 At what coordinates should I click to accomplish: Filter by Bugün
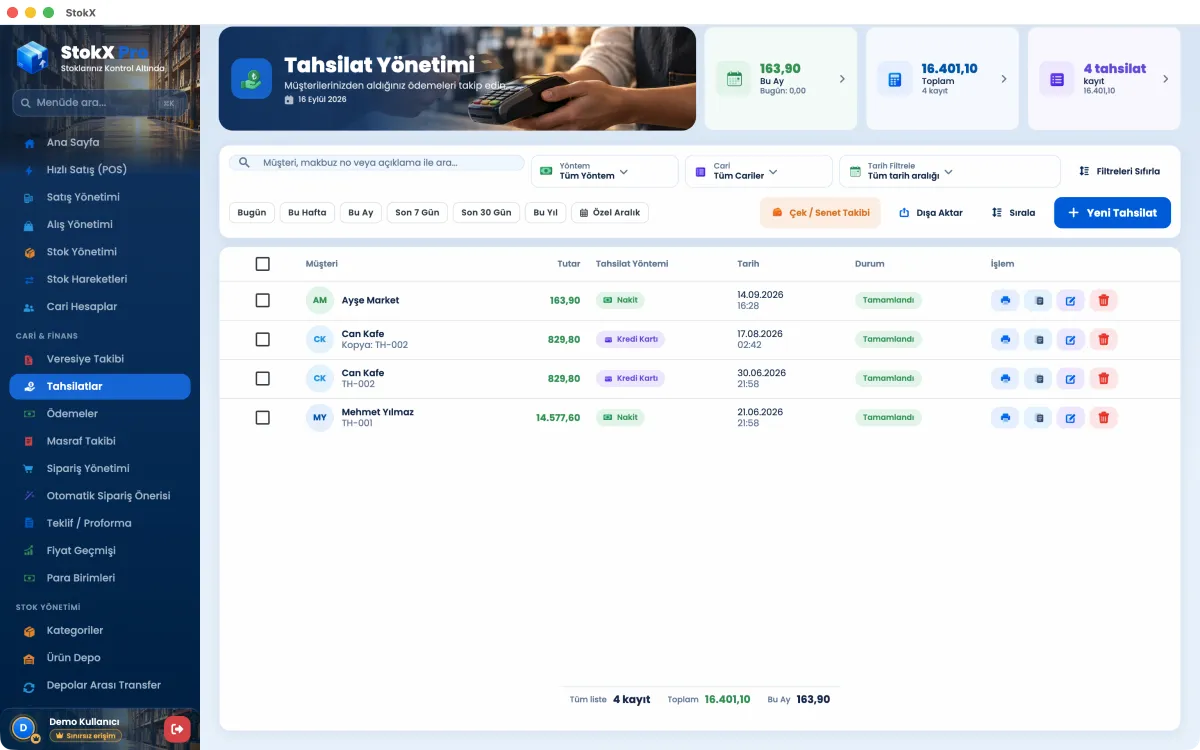pyautogui.click(x=252, y=213)
